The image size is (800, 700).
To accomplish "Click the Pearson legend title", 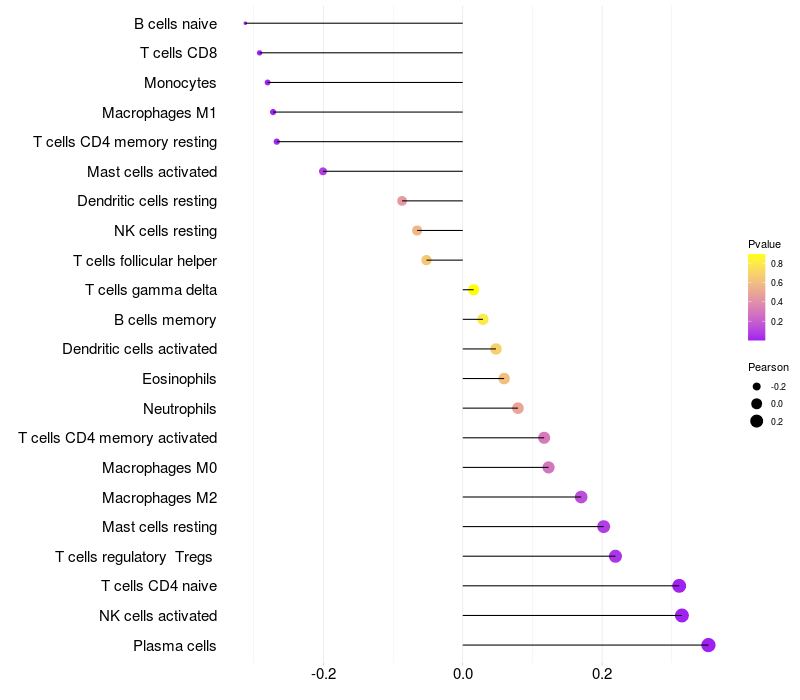I will [768, 367].
